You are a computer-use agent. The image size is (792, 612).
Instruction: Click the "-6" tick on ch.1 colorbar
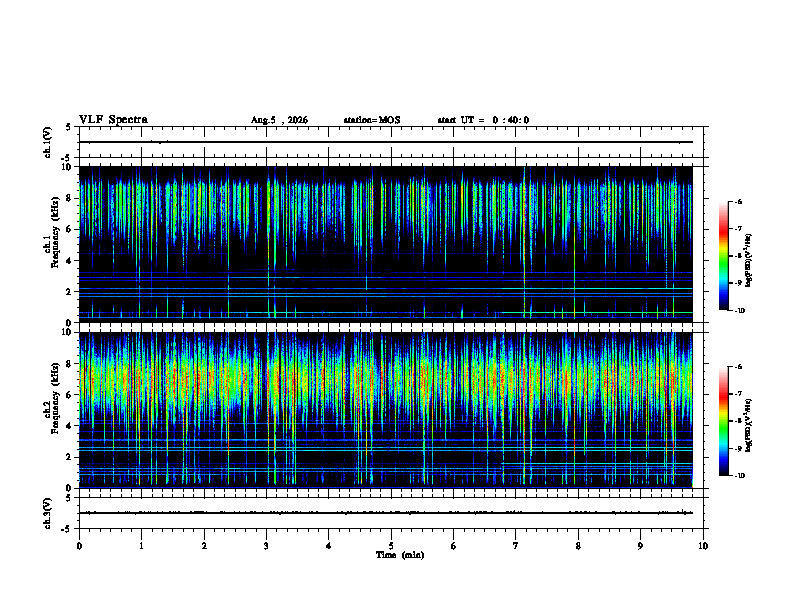738,202
